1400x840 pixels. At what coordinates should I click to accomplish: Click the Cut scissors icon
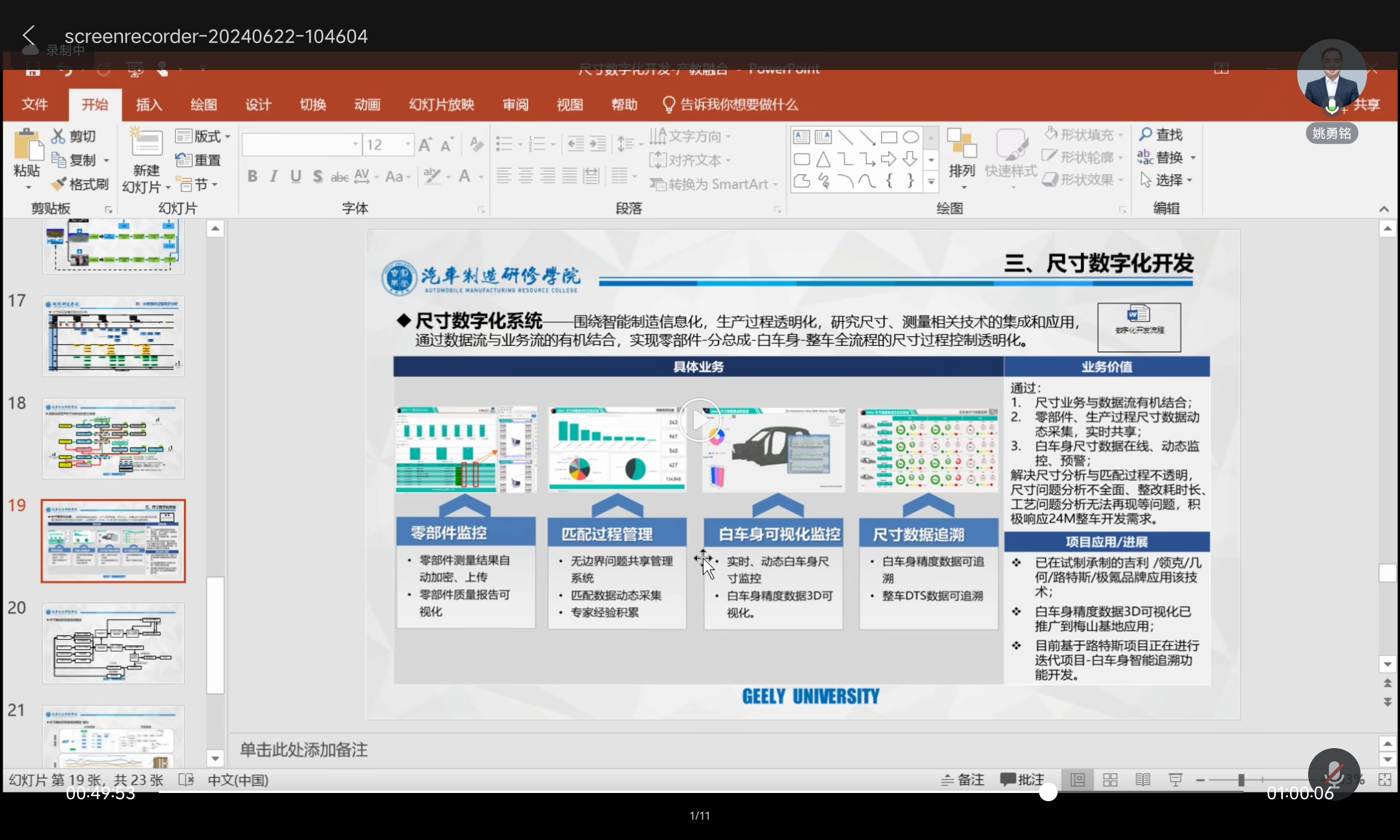click(58, 136)
